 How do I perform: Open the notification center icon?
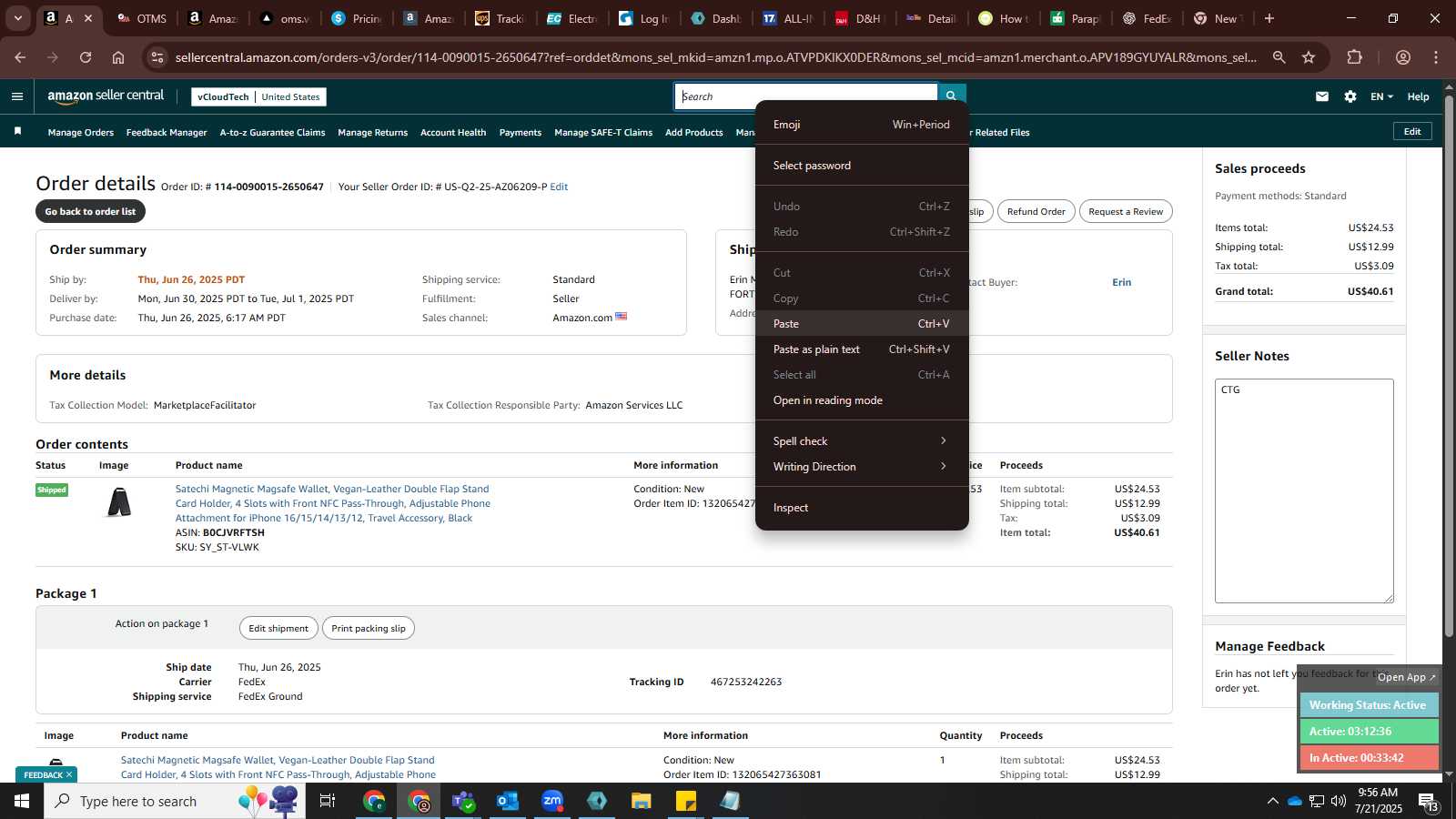pyautogui.click(x=1428, y=801)
